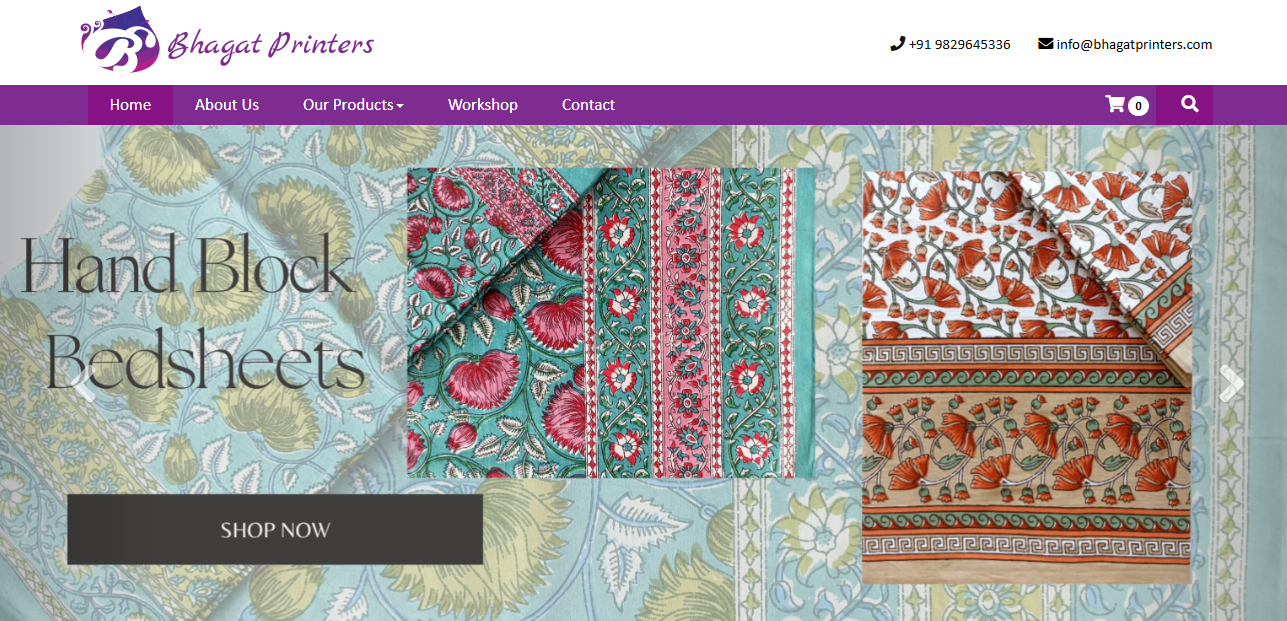Click the info@bhagatprinters.com email link
The image size is (1287, 621).
click(x=1134, y=44)
